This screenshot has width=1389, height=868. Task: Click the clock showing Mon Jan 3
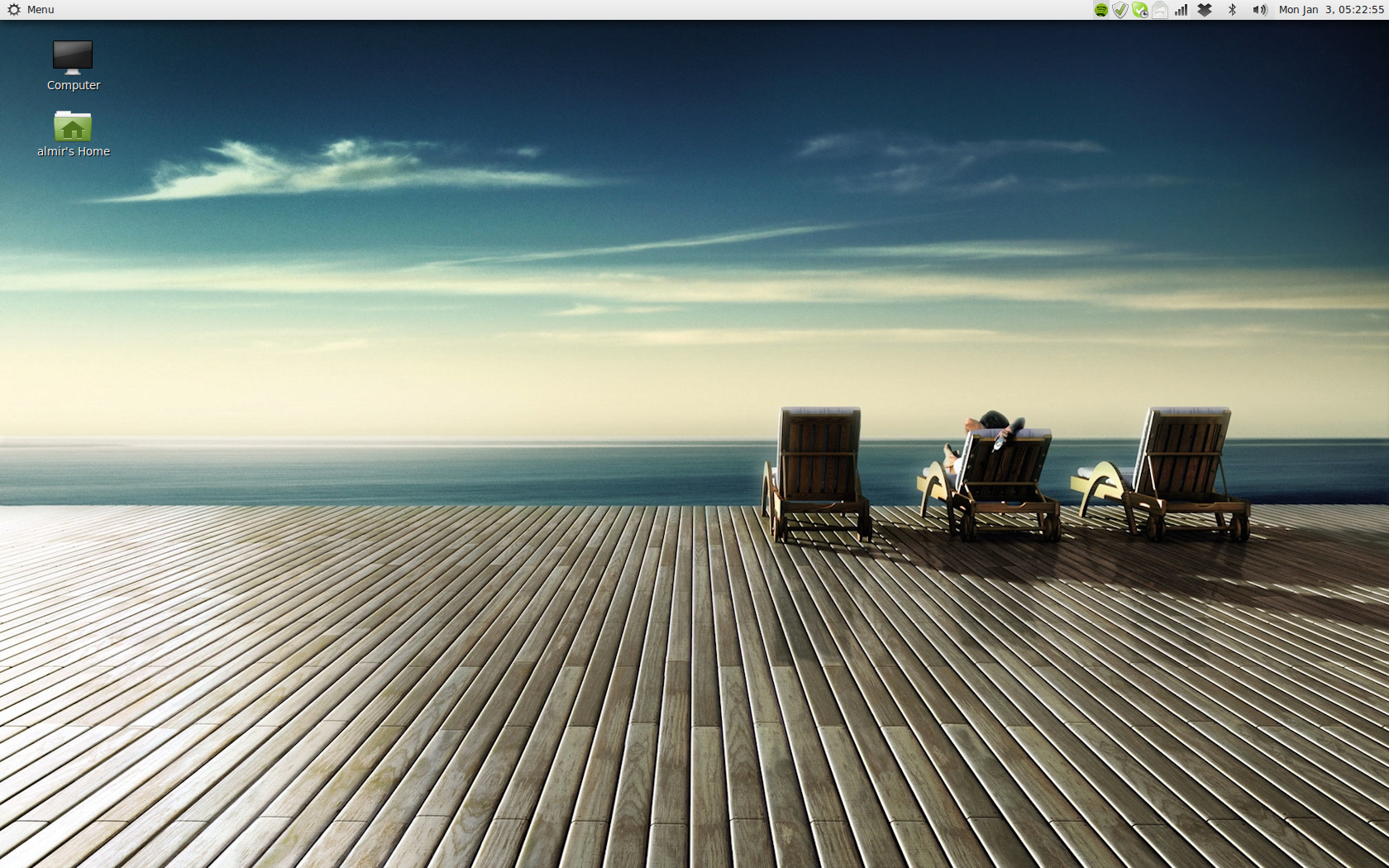coord(1331,10)
